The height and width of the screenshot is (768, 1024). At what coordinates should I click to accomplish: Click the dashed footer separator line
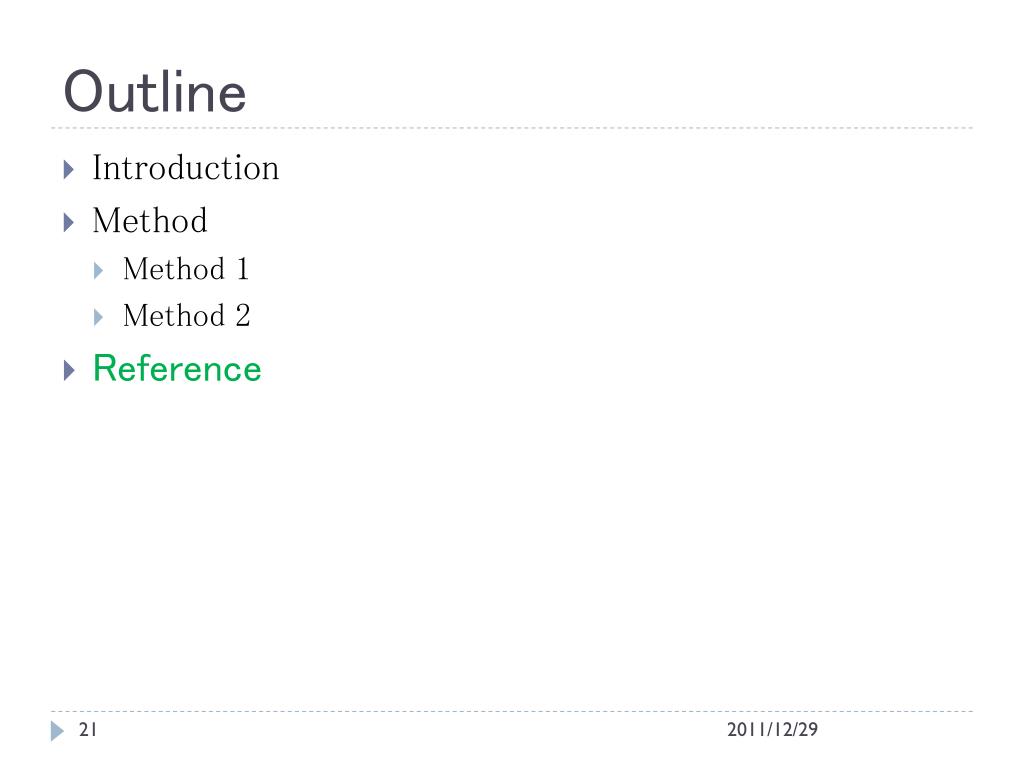coord(512,711)
